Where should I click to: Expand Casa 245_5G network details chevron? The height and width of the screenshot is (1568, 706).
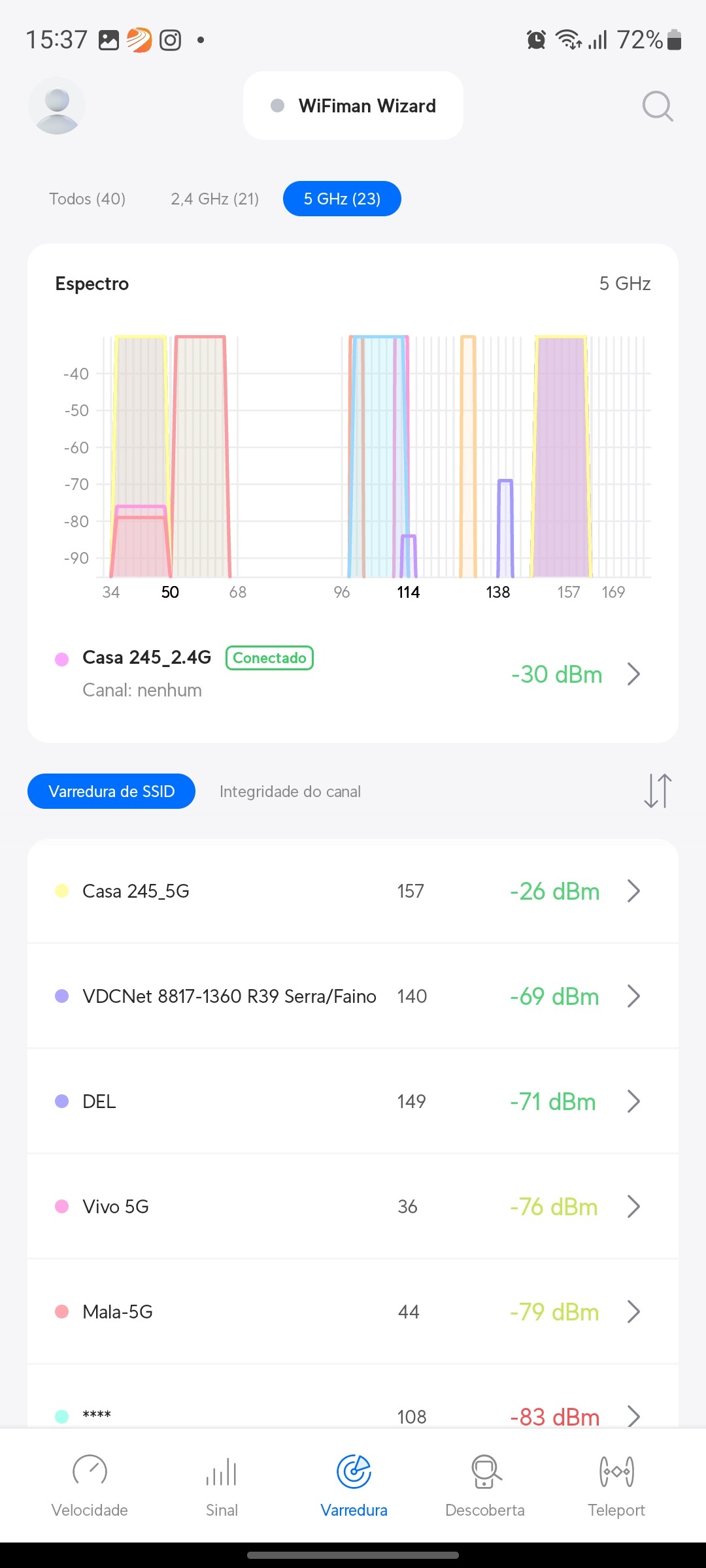633,891
